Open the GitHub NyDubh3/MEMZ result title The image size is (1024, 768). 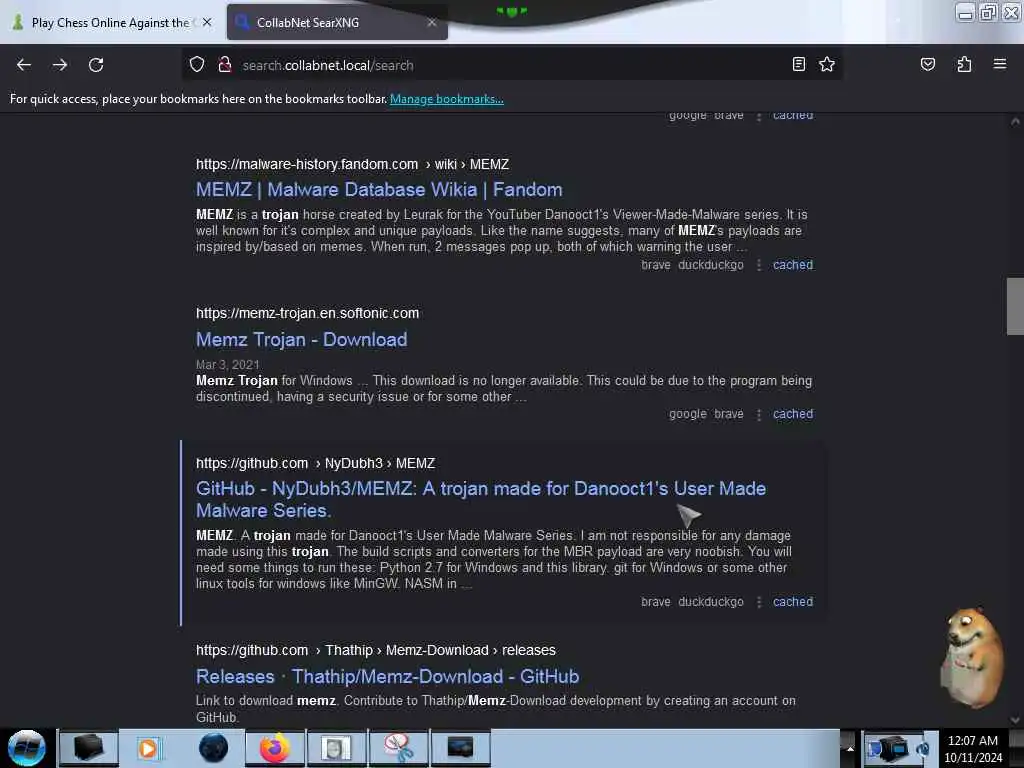481,500
